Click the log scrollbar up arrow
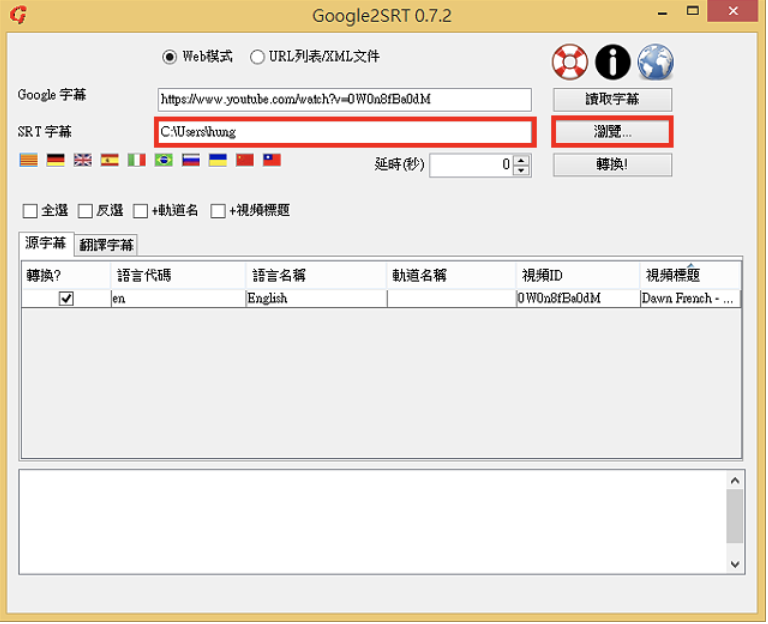 click(735, 480)
